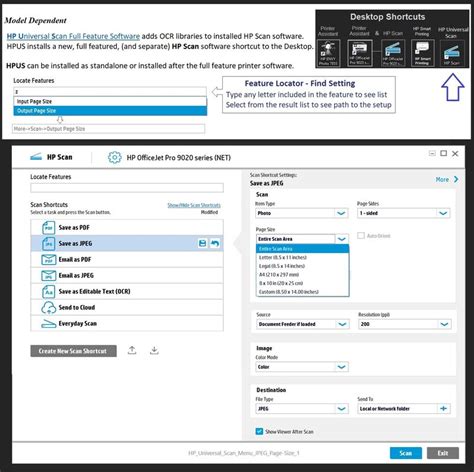474x472 pixels.
Task: Import scan shortcuts with download icon
Action: 154,350
